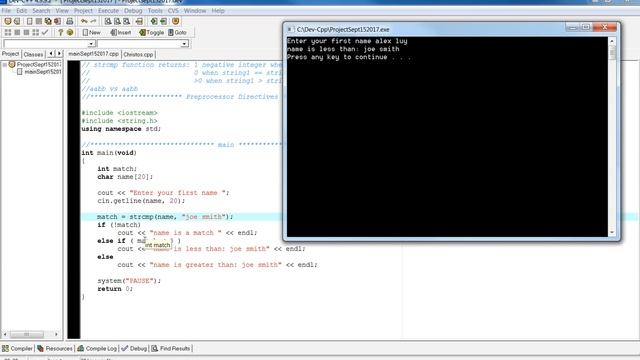Click the Insert toolbar button
The width and height of the screenshot is (640, 360).
coord(121,32)
